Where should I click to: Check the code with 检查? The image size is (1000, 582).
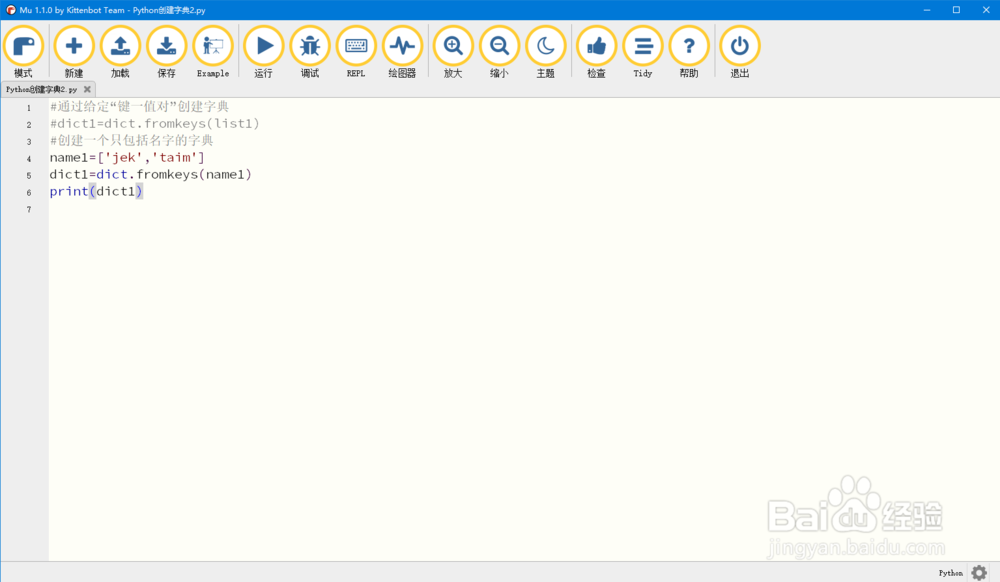click(x=596, y=45)
